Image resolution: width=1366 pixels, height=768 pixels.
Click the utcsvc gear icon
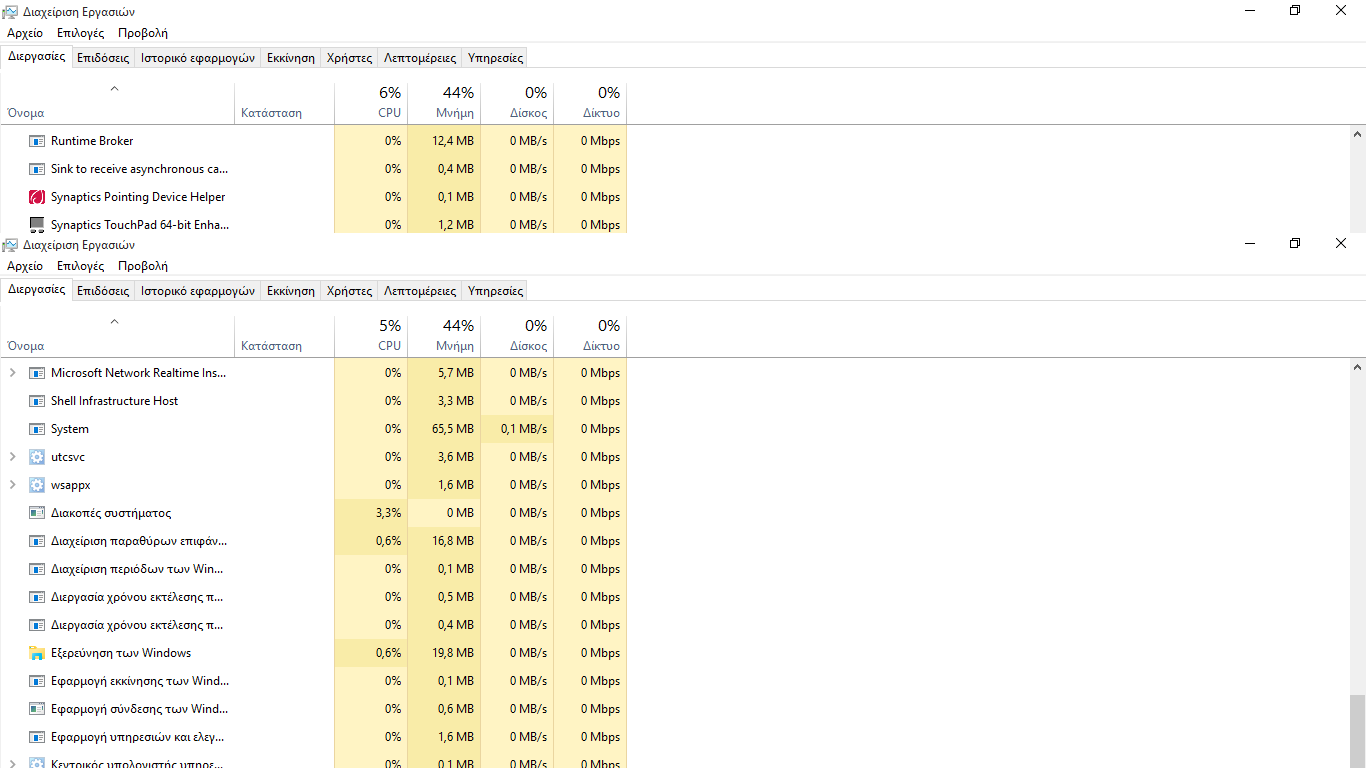37,457
